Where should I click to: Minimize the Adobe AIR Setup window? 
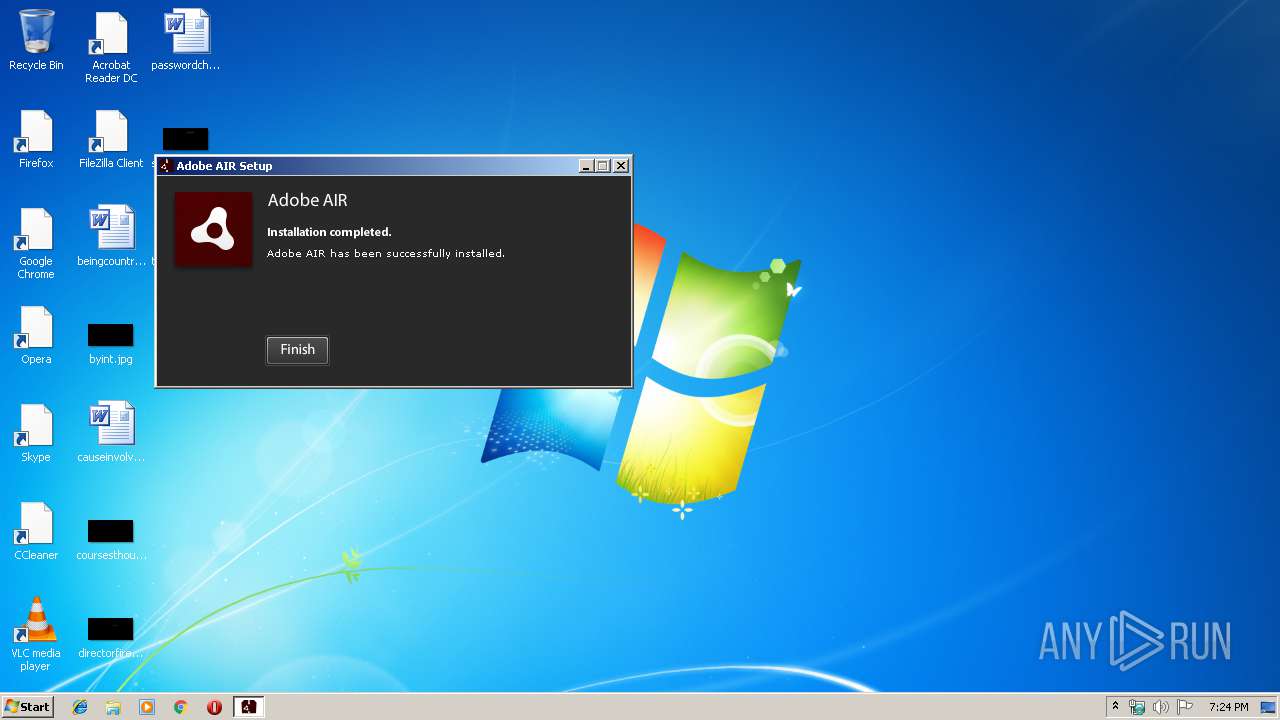coord(586,166)
